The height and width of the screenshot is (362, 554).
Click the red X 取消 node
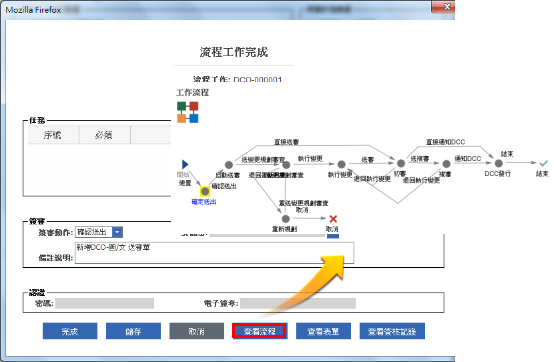point(333,219)
